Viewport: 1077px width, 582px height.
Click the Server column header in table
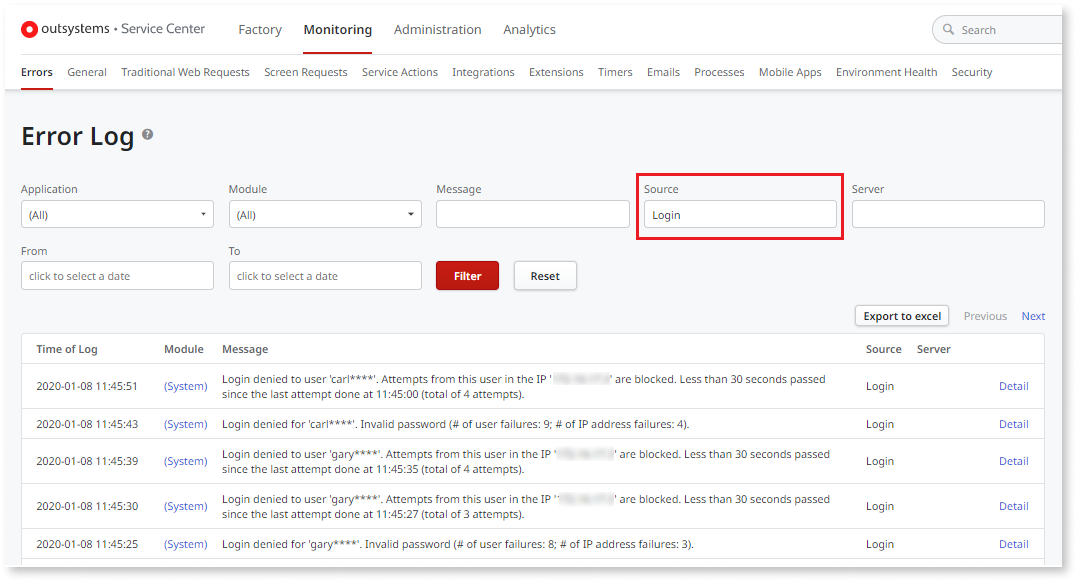click(x=933, y=349)
